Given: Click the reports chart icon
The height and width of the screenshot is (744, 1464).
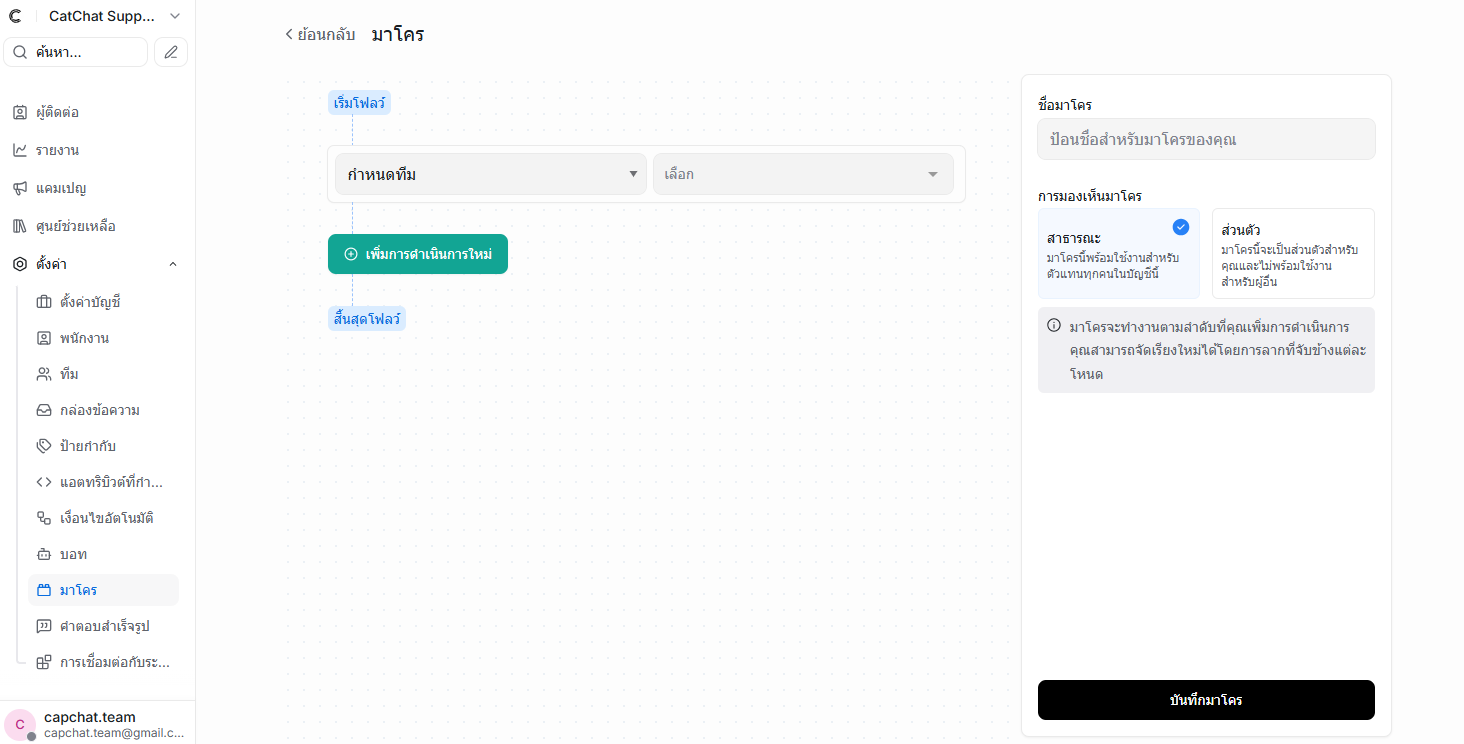Looking at the screenshot, I should pos(20,150).
